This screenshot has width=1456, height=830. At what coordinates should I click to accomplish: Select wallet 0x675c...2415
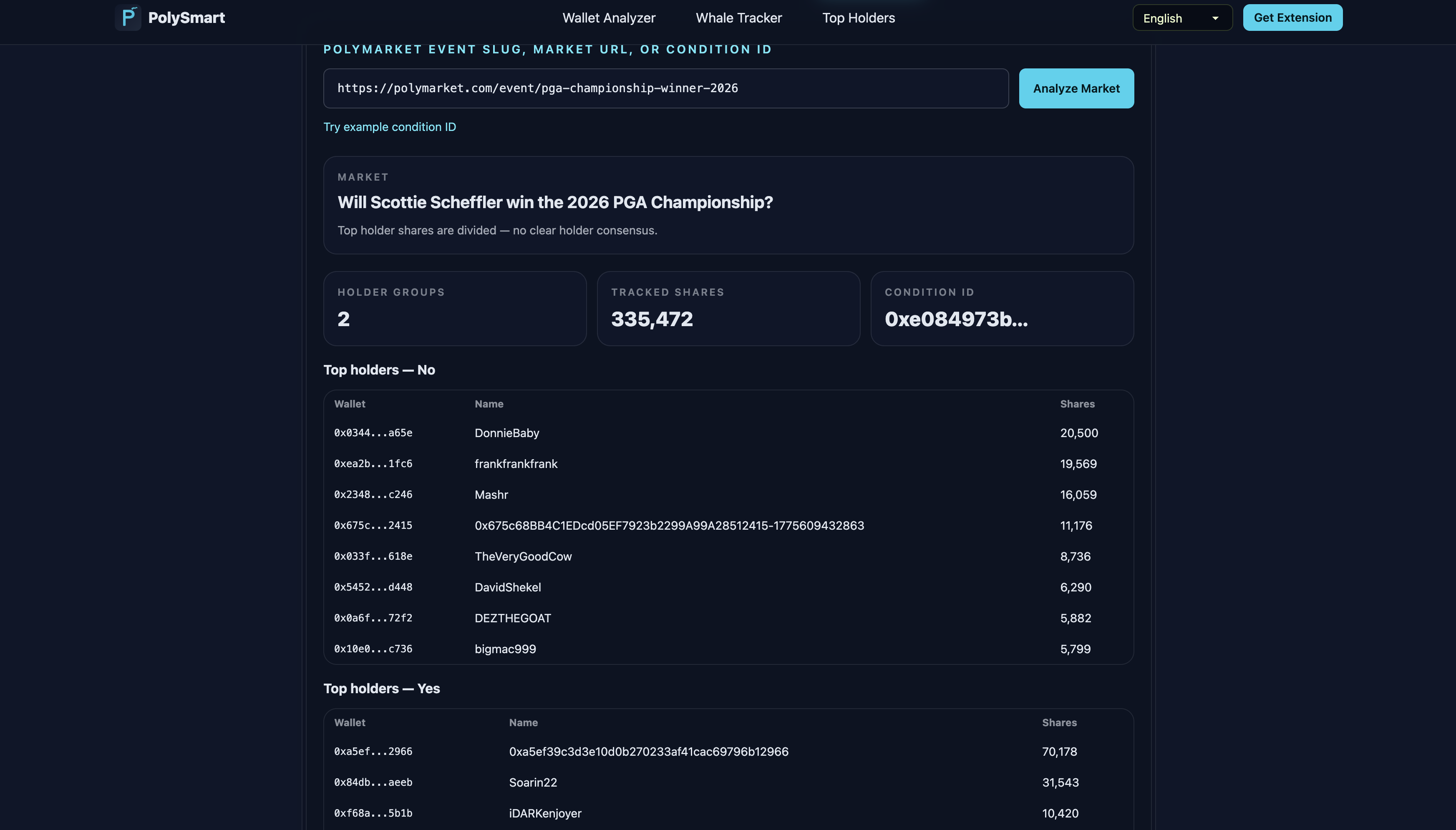(x=373, y=525)
